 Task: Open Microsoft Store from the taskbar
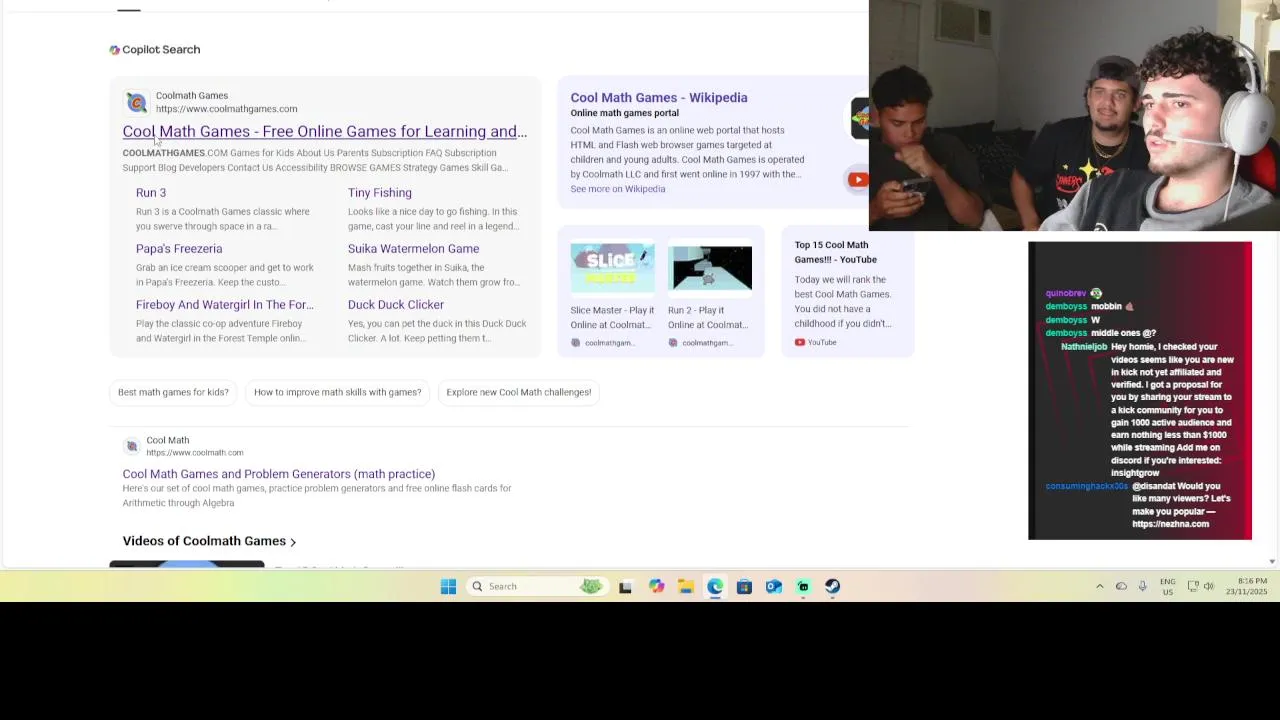[744, 586]
